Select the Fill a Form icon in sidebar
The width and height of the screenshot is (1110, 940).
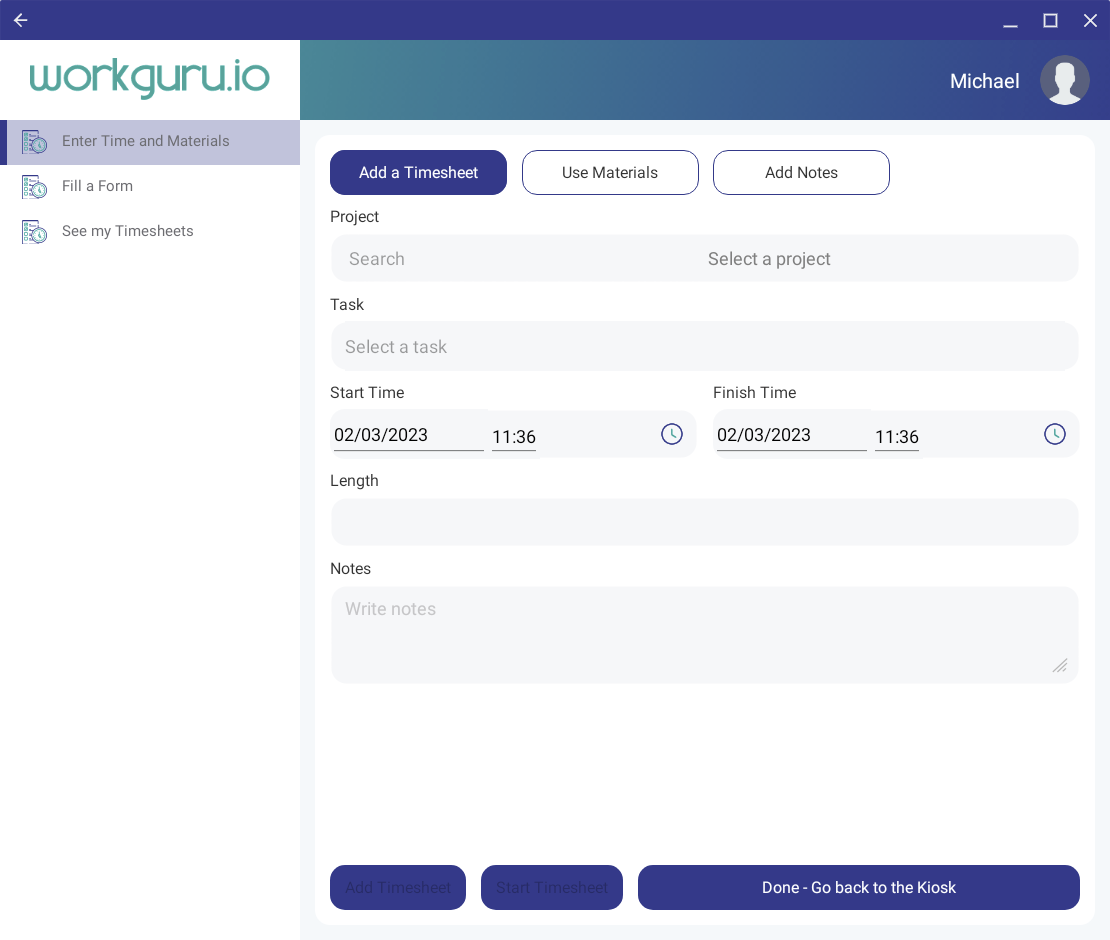click(33, 186)
